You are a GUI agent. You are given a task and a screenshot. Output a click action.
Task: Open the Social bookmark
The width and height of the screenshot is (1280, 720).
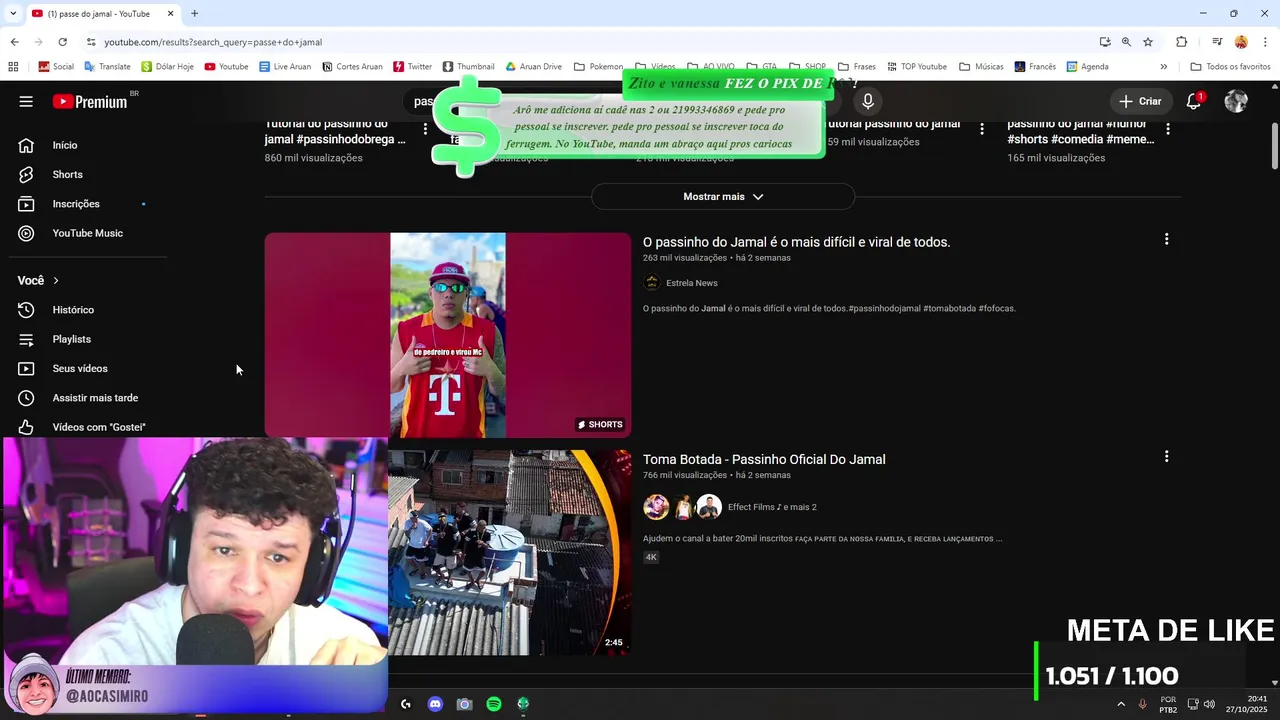pos(56,67)
